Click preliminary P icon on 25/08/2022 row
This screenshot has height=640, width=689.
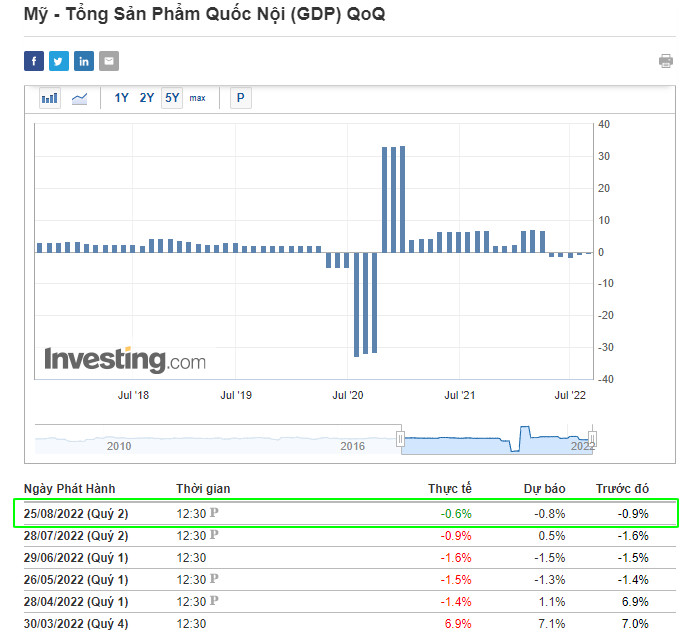pos(214,513)
